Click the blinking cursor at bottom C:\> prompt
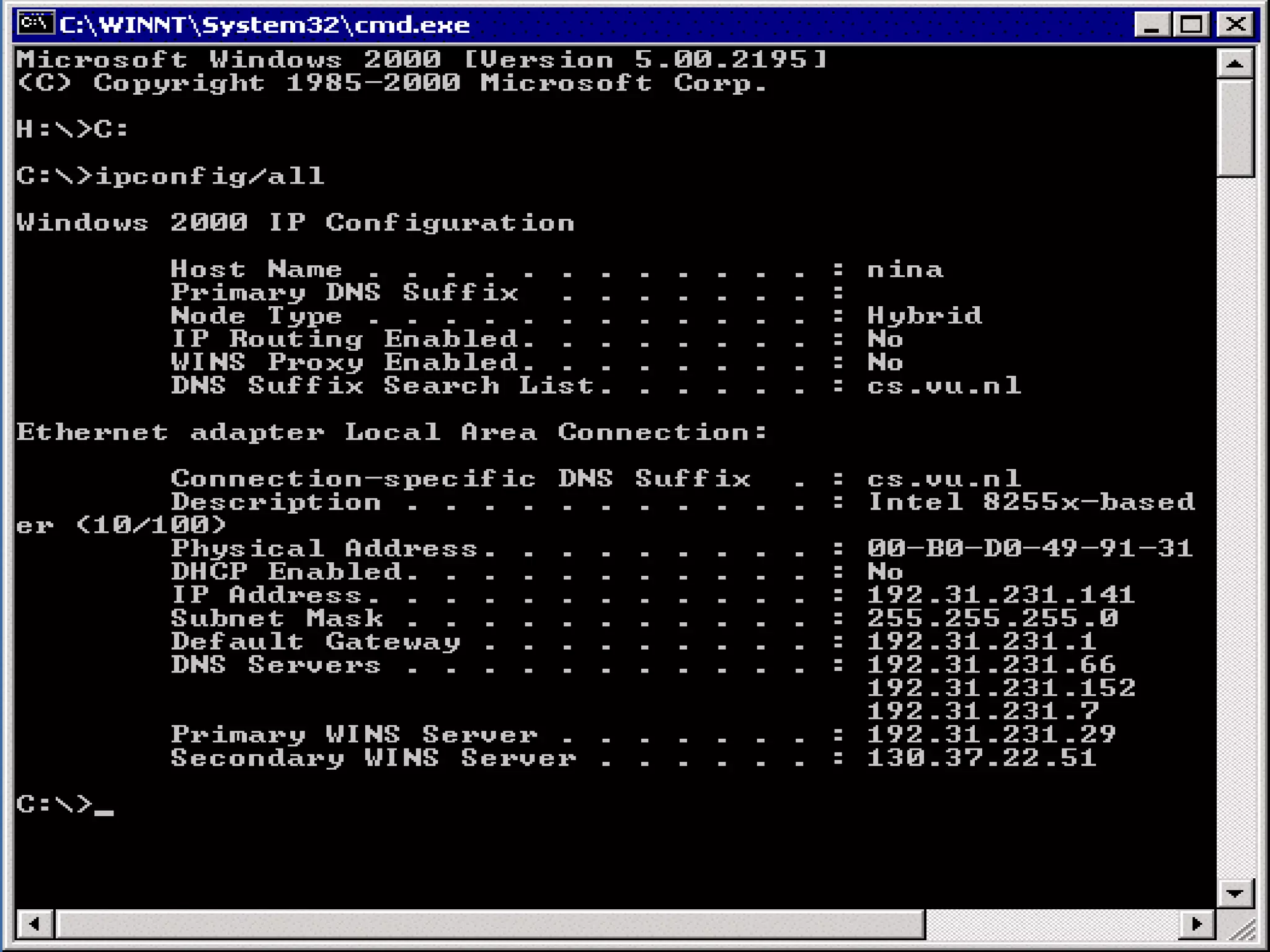This screenshot has width=1270, height=952. click(104, 811)
